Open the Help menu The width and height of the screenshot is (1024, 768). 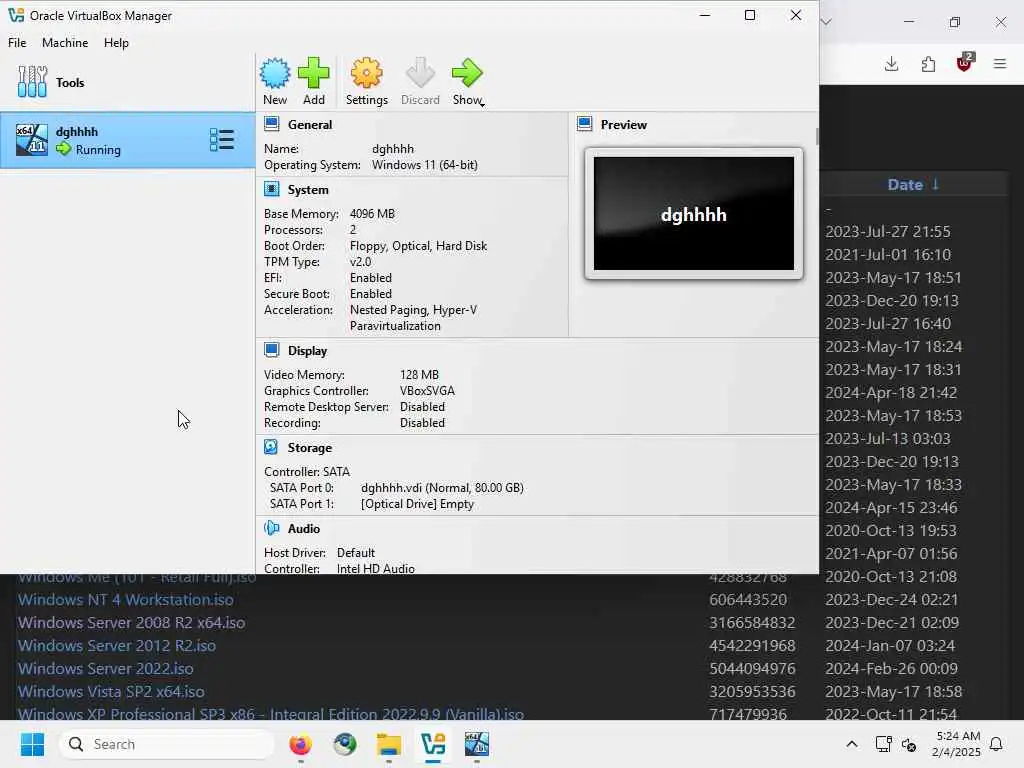(x=116, y=42)
